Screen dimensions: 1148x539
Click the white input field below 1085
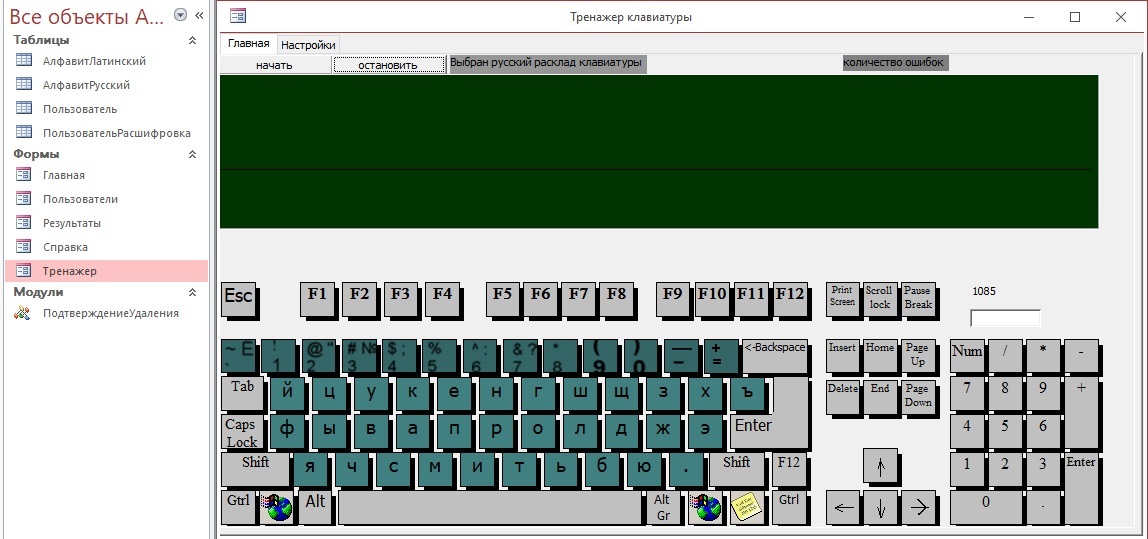[x=1005, y=318]
